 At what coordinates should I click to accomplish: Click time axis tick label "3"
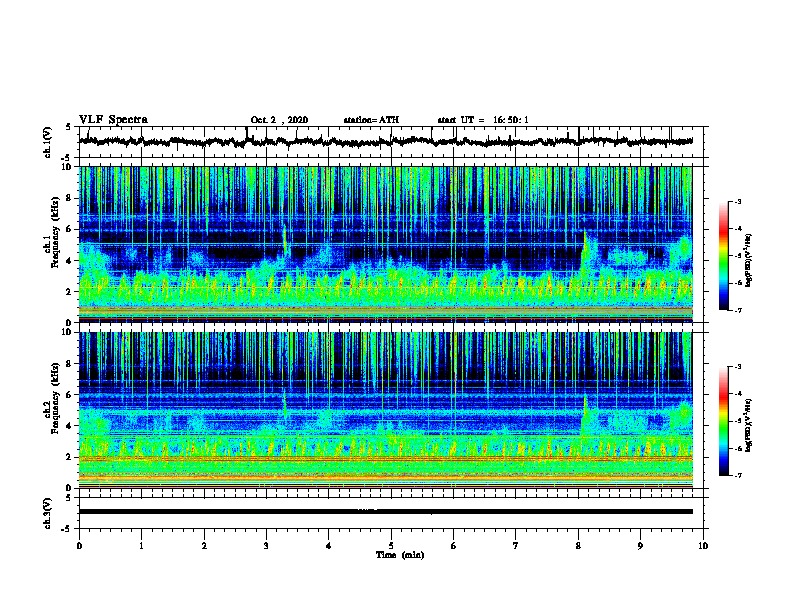266,546
